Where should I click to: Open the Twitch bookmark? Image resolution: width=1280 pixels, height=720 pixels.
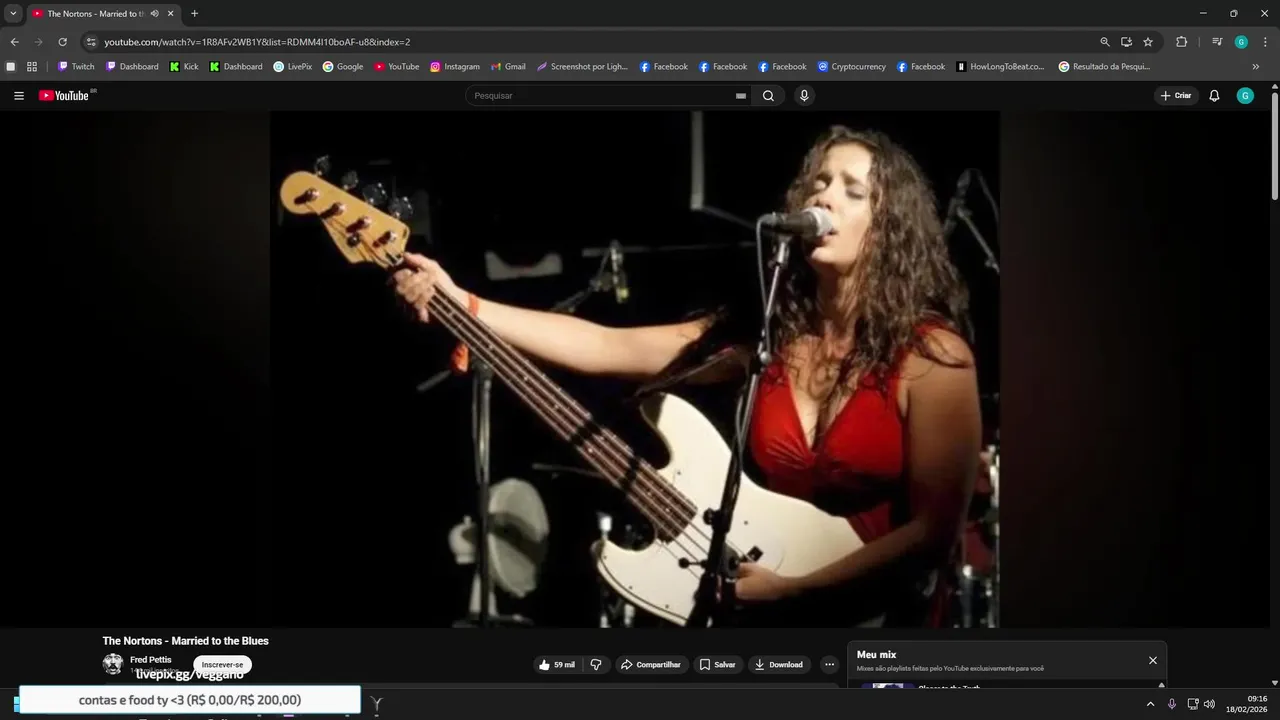coord(76,67)
